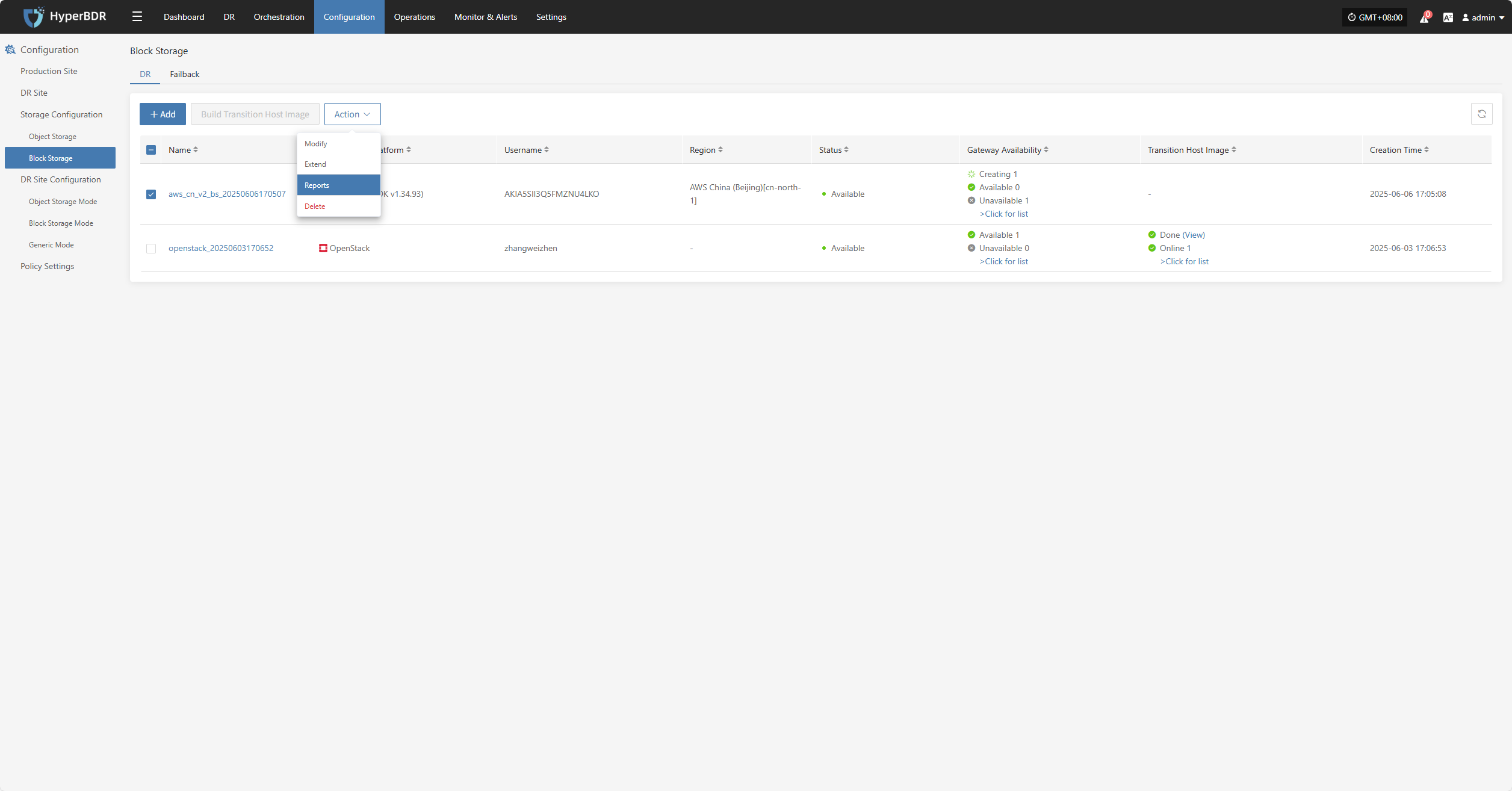Open Generic Mode in sidebar
This screenshot has width=1512, height=791.
click(x=51, y=245)
